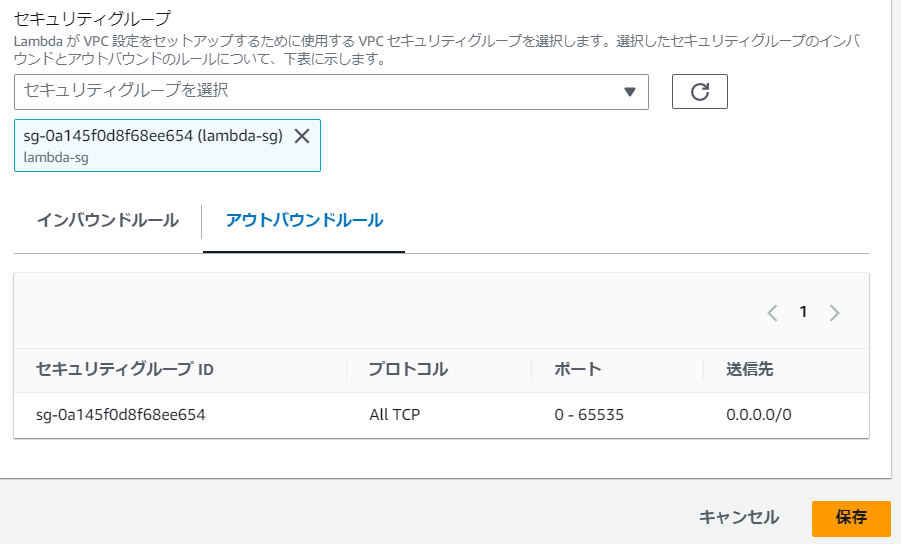Expand the security group dropdown arrow
This screenshot has height=544, width=901.
click(x=629, y=91)
